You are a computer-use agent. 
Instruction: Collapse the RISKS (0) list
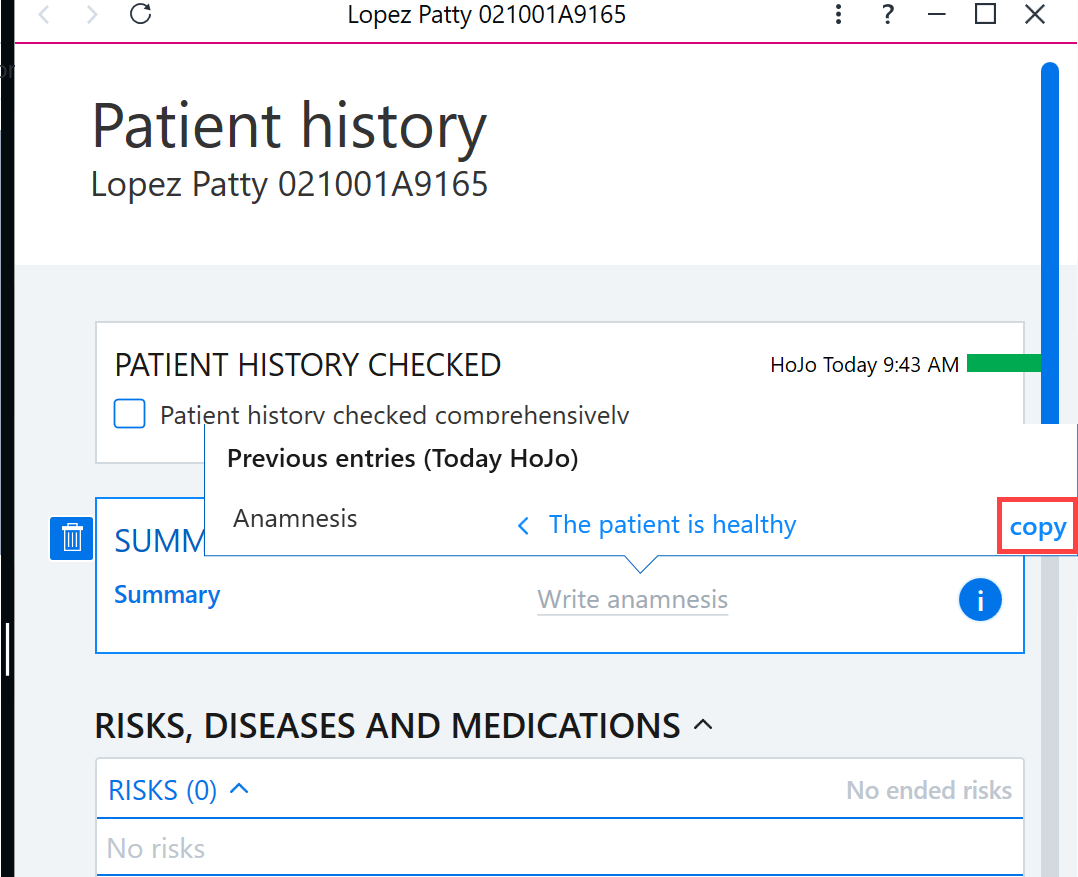(x=239, y=789)
